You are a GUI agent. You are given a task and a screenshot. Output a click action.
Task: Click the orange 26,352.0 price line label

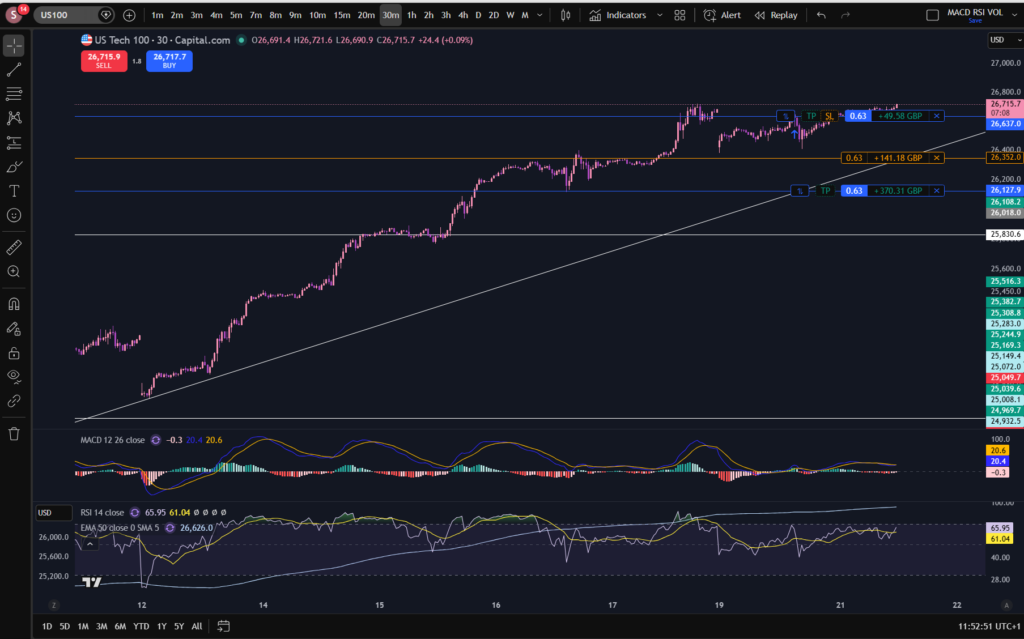pos(1004,157)
